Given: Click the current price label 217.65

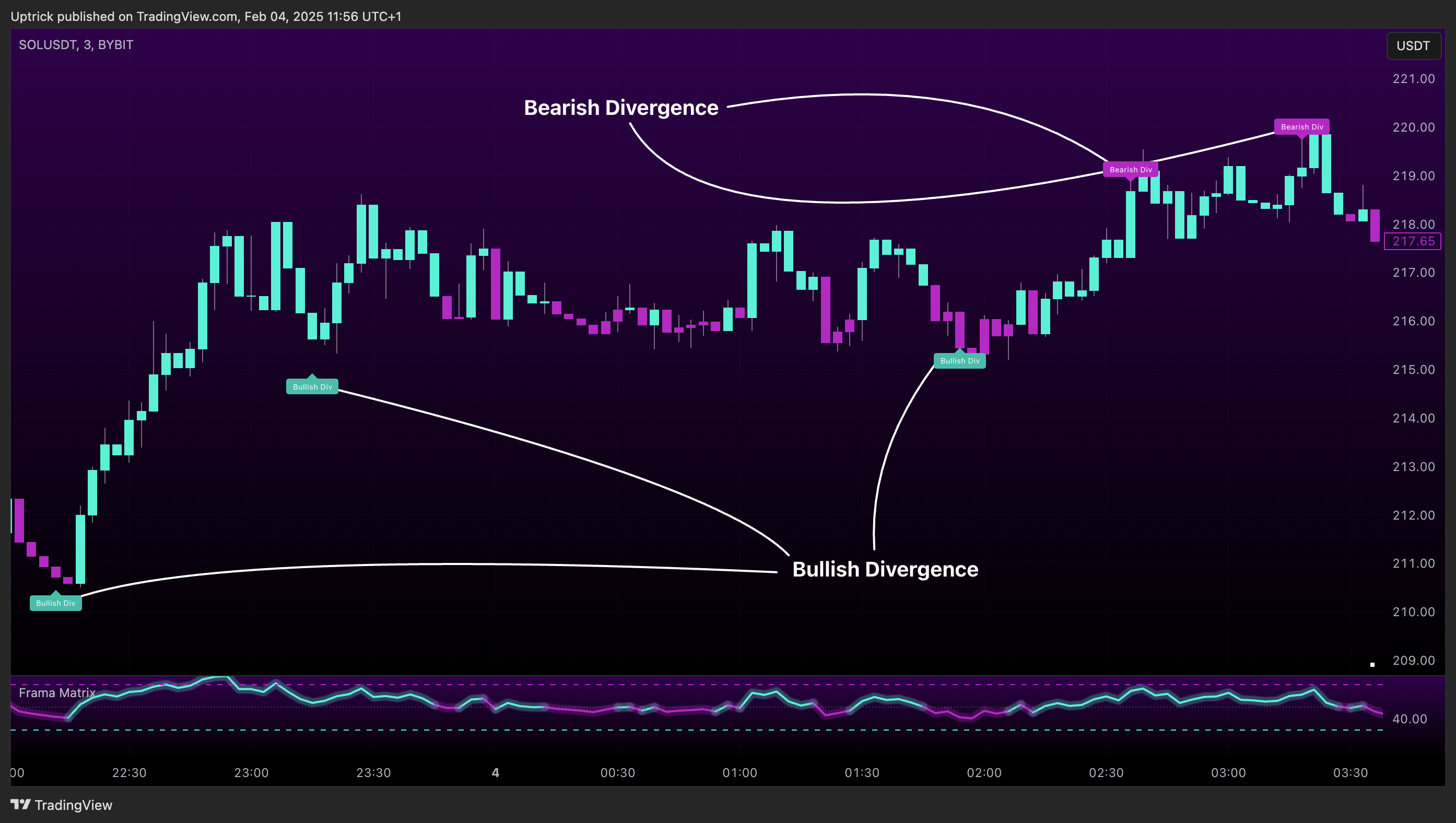Looking at the screenshot, I should coord(1413,241).
